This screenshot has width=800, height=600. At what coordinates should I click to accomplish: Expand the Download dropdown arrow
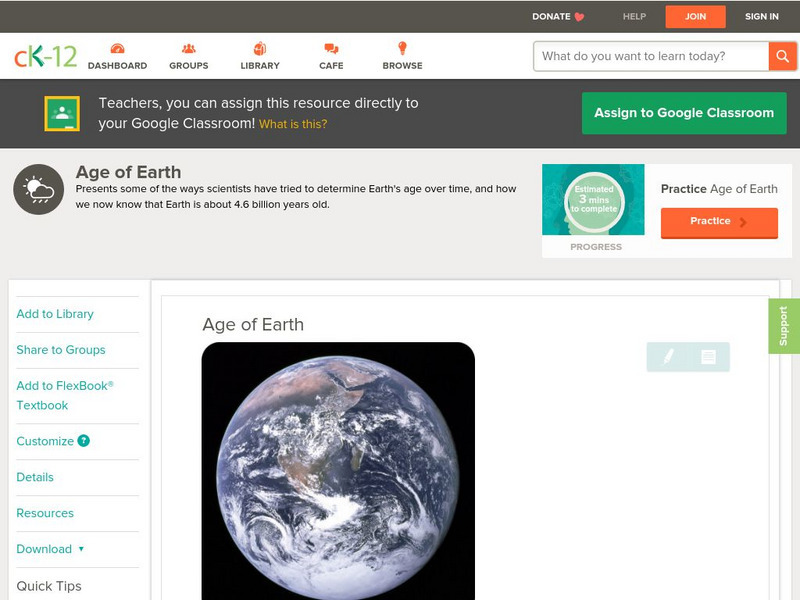coord(81,549)
